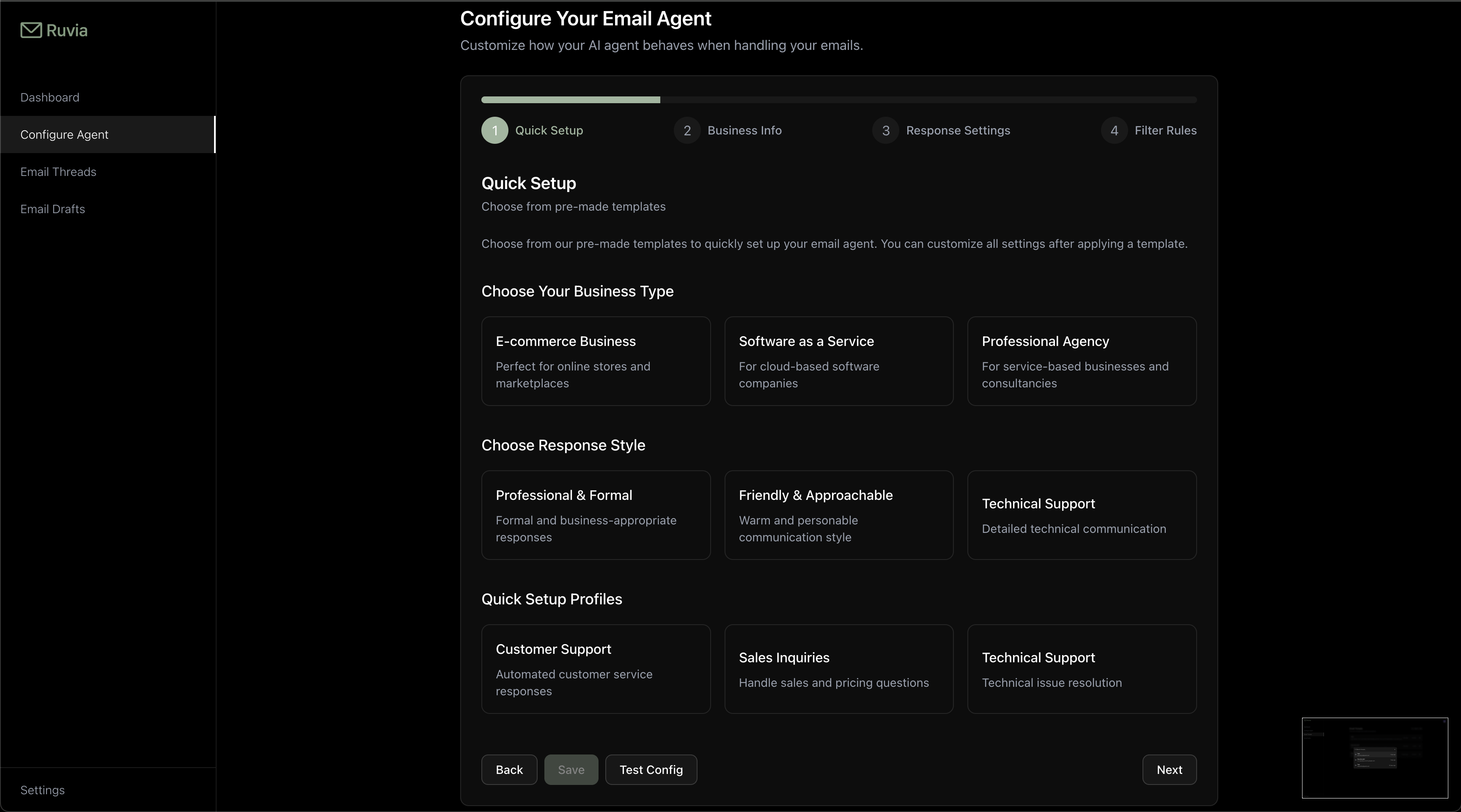Jump to step 4 number circle
The image size is (1461, 812).
coord(1114,130)
